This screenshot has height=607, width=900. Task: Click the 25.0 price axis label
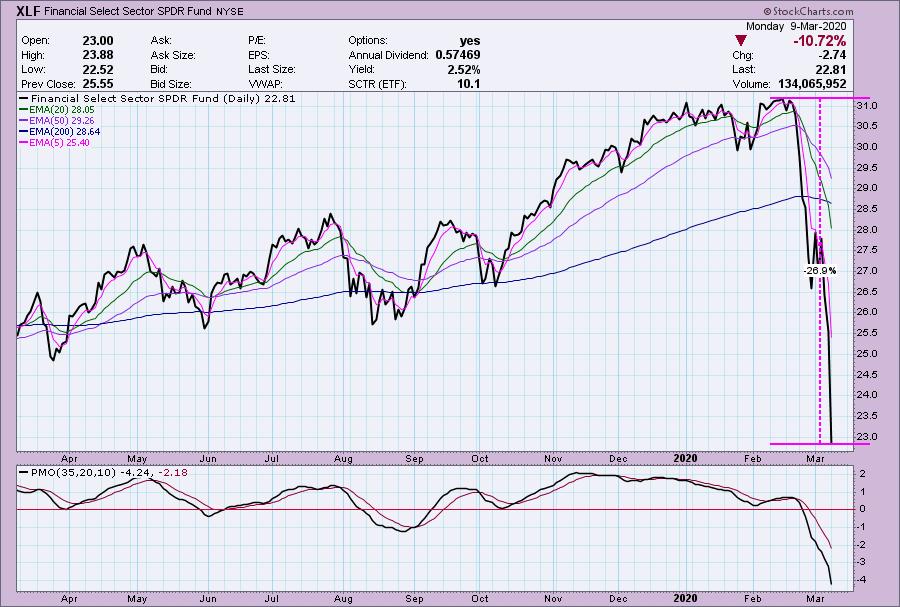coord(867,353)
